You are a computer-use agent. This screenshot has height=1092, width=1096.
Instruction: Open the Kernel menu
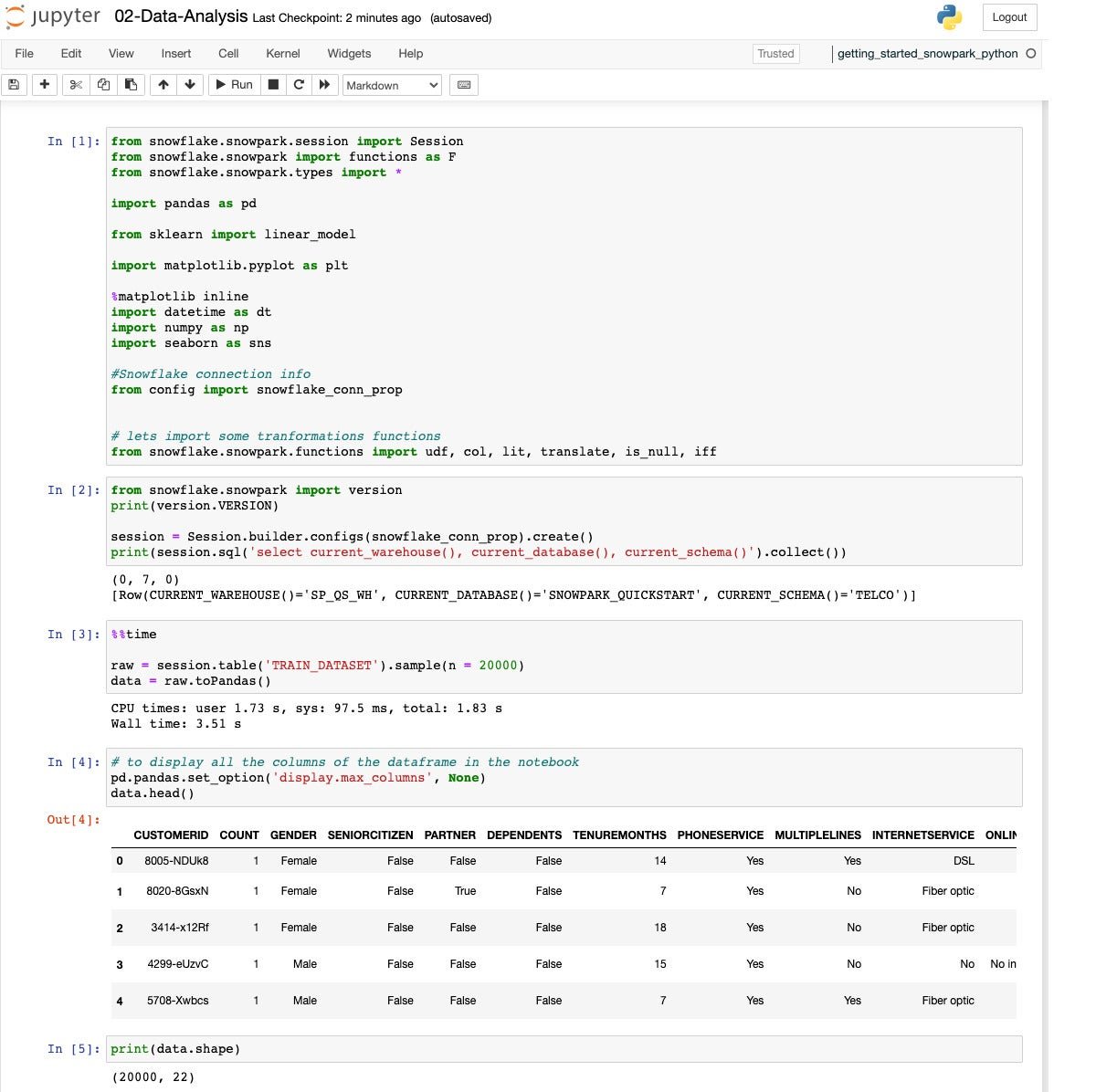coord(282,54)
